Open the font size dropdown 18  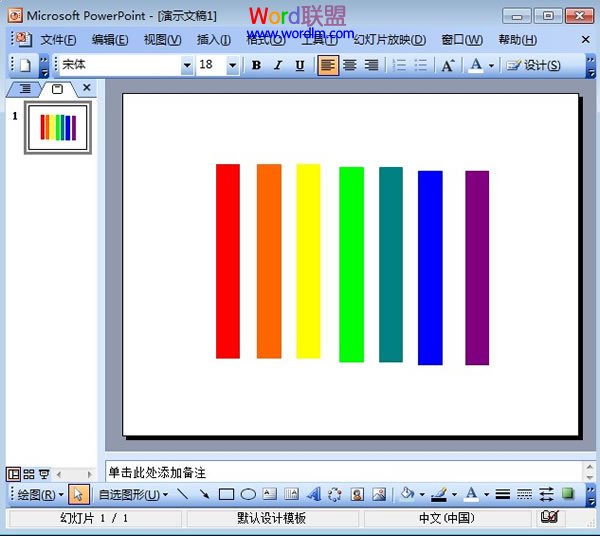click(x=232, y=65)
